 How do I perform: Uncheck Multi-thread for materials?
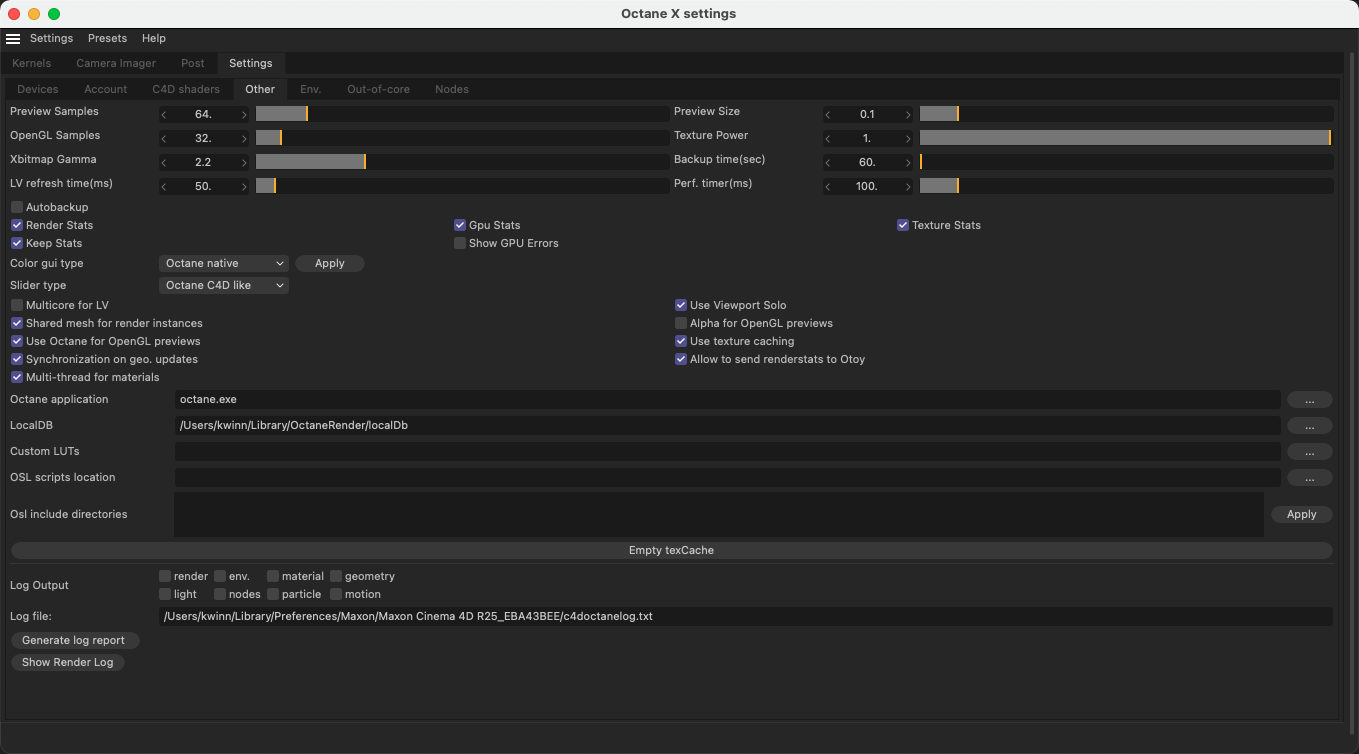[x=17, y=377]
